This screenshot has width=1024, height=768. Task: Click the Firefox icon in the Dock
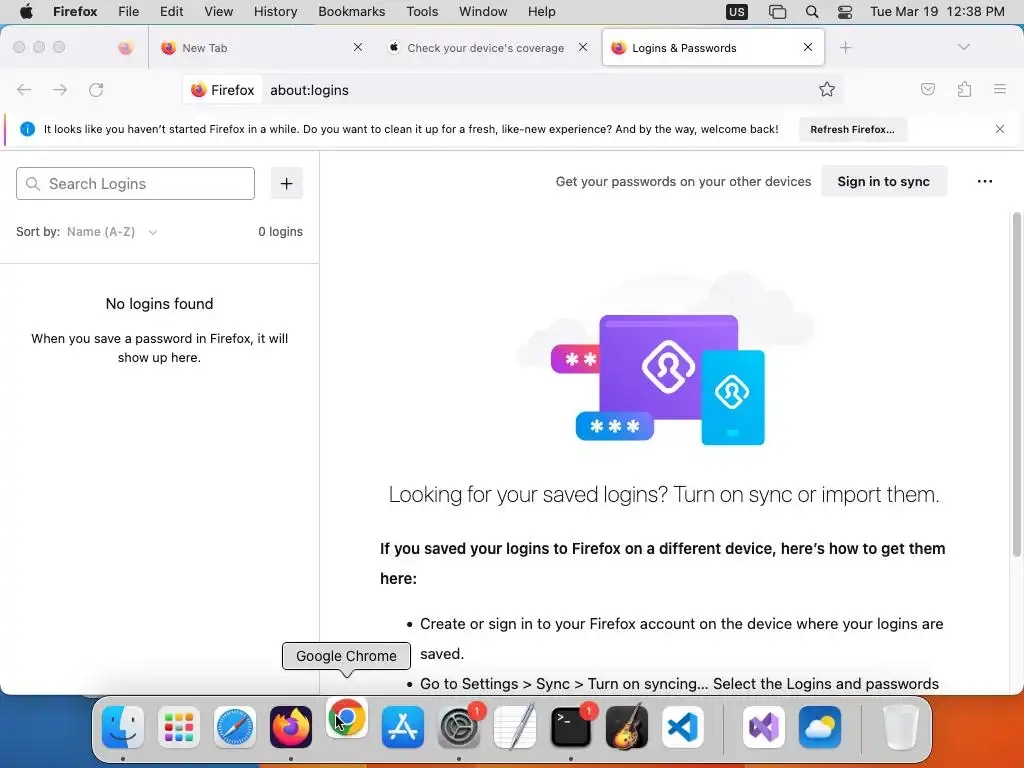coord(291,727)
